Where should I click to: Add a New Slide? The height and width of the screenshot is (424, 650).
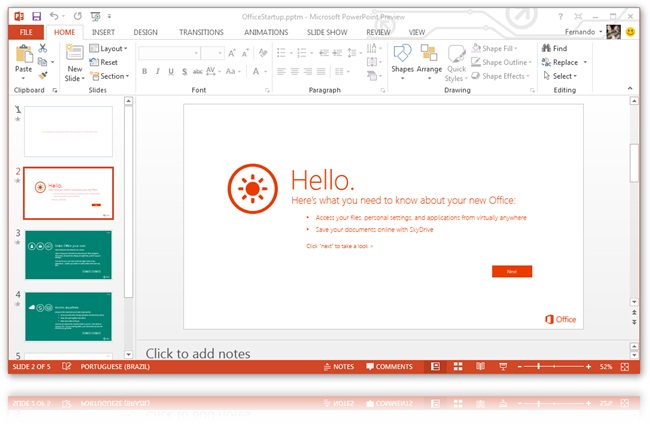click(x=75, y=63)
